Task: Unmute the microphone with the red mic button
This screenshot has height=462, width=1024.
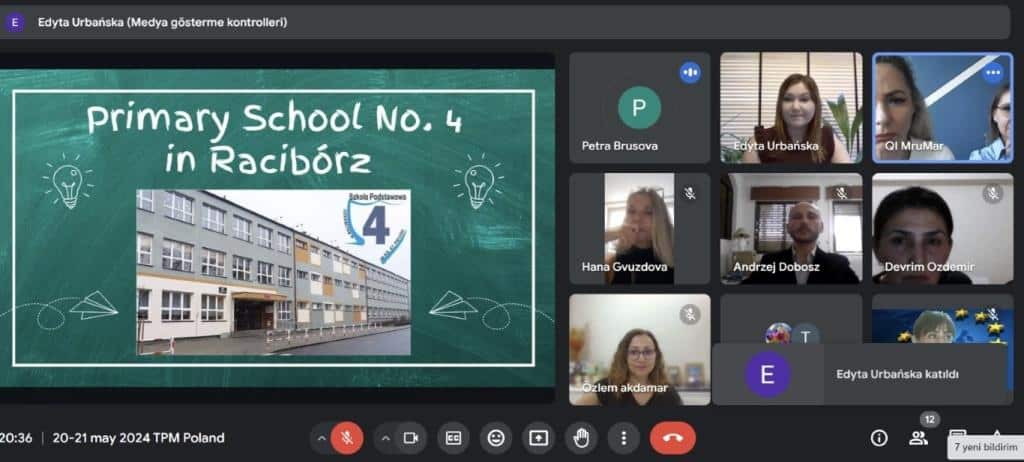Action: point(346,438)
